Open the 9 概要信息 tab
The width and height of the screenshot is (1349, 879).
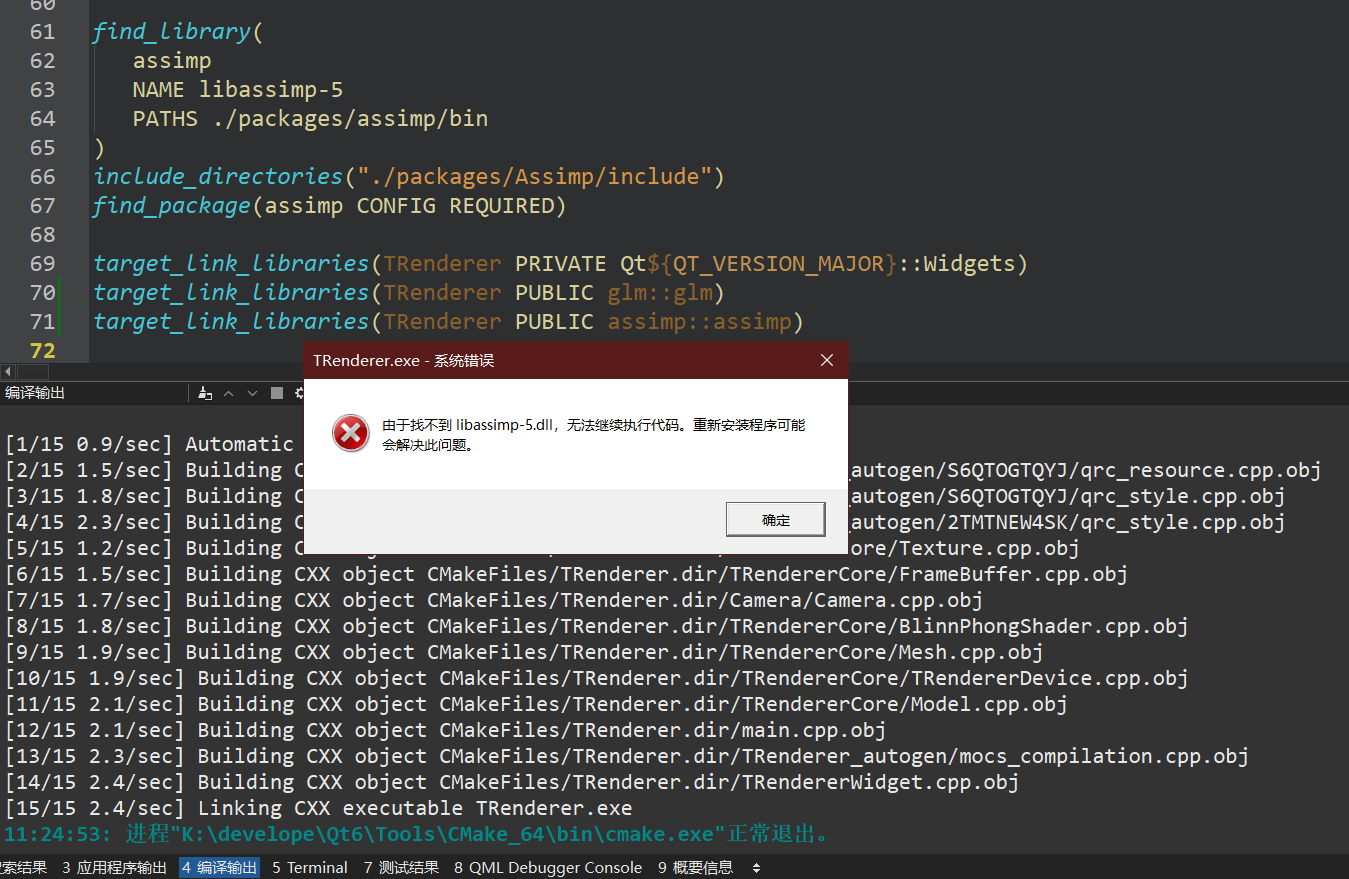pos(695,867)
